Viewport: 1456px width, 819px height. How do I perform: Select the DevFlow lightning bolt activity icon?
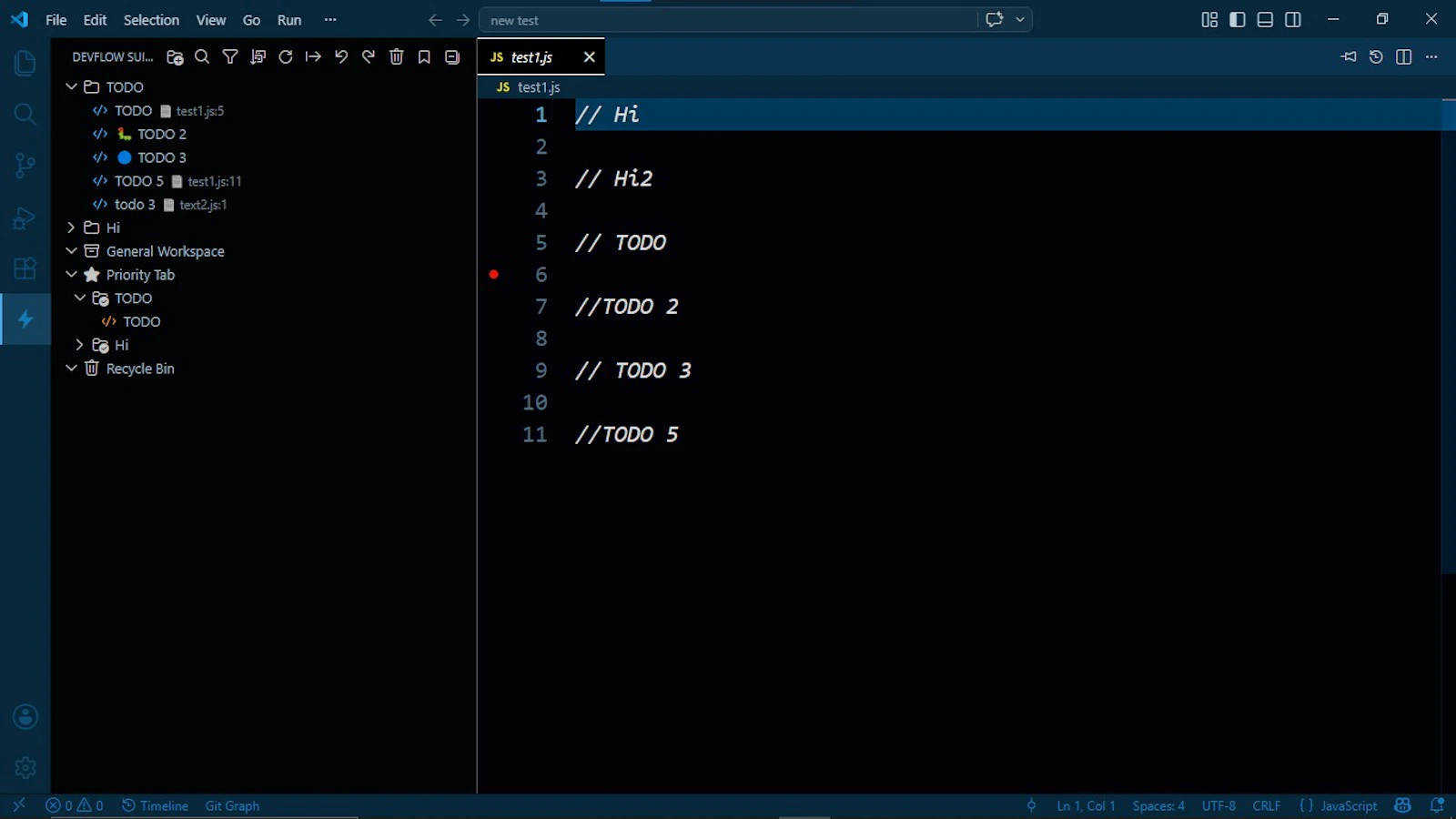(25, 319)
